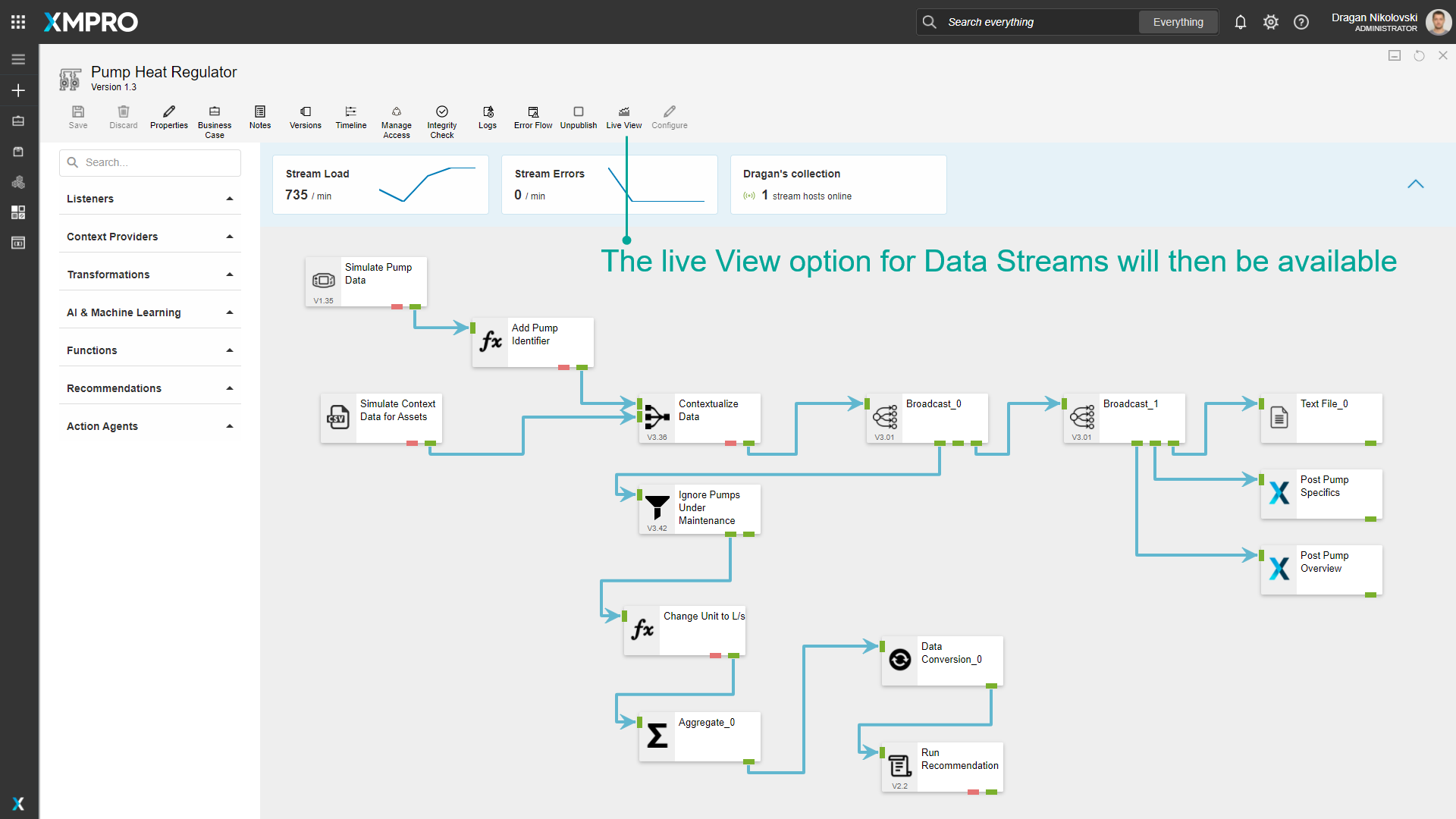The image size is (1456, 819).
Task: Collapse the Listeners toolbox category
Action: 230,199
